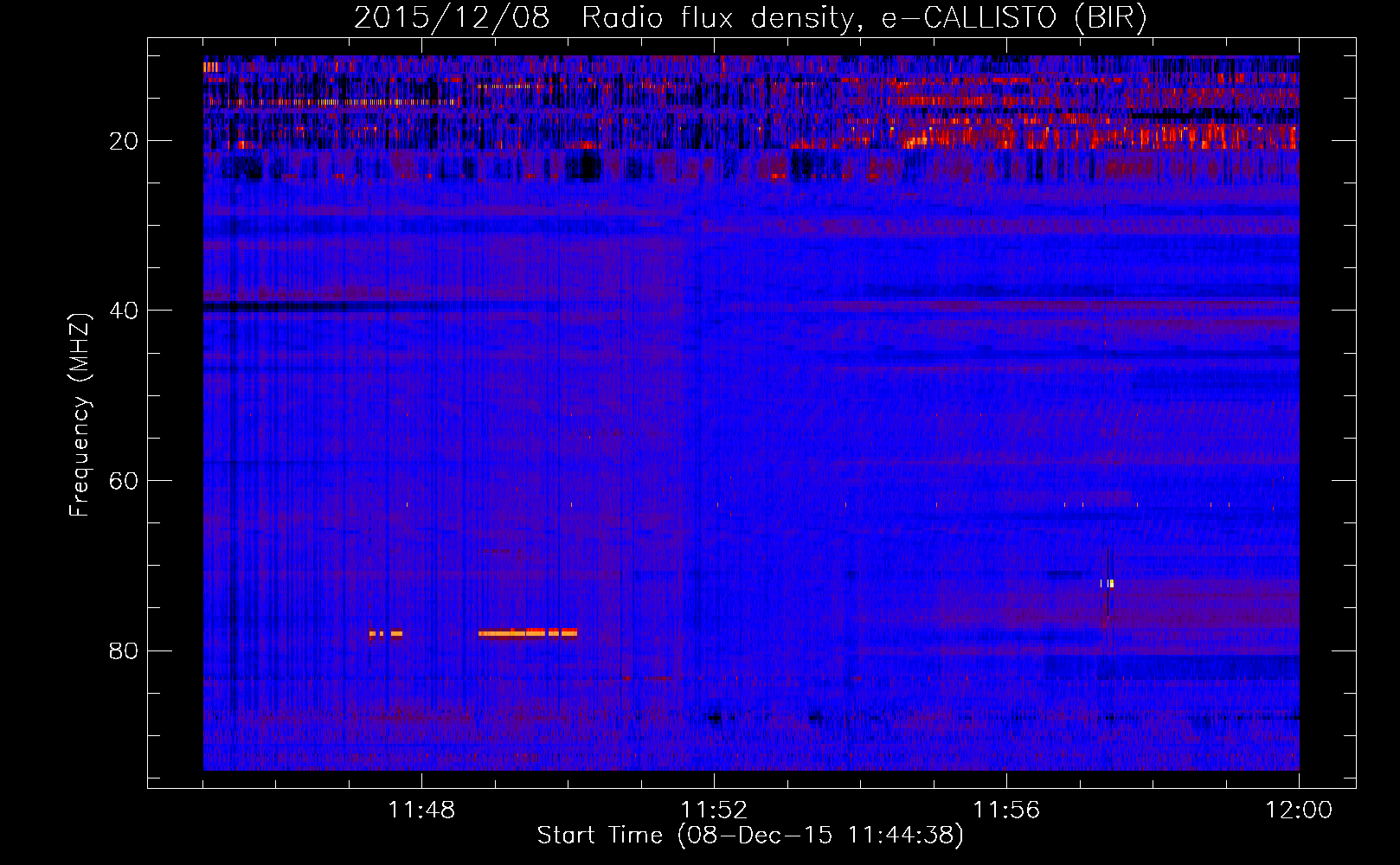
Task: Click the 11:48 time tick label
Action: pyautogui.click(x=421, y=811)
